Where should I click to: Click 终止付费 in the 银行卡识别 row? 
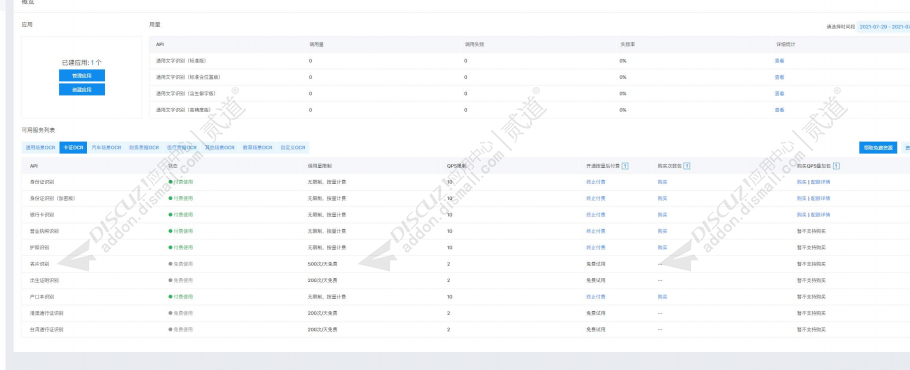(x=595, y=215)
